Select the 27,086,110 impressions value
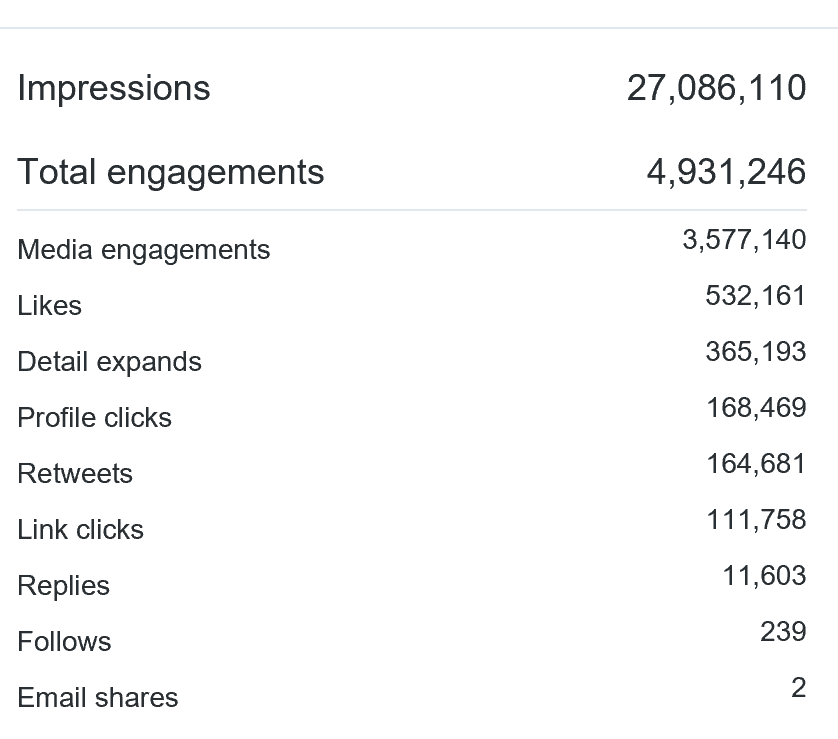Image resolution: width=838 pixels, height=739 pixels. (716, 88)
